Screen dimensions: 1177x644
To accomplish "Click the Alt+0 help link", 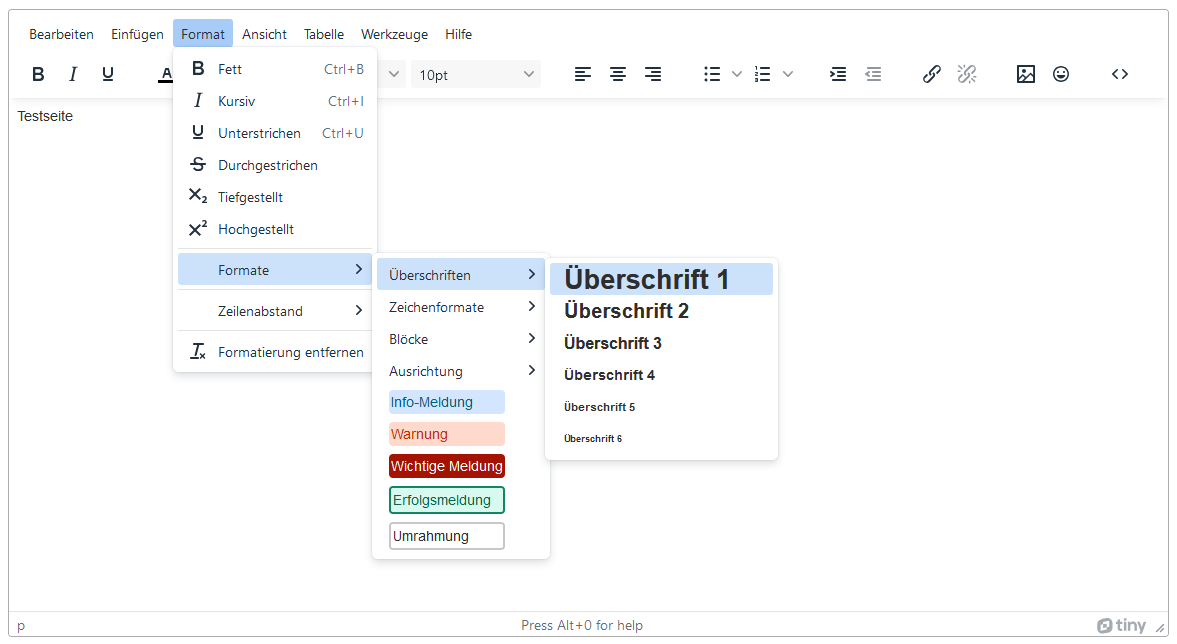I will click(x=582, y=625).
